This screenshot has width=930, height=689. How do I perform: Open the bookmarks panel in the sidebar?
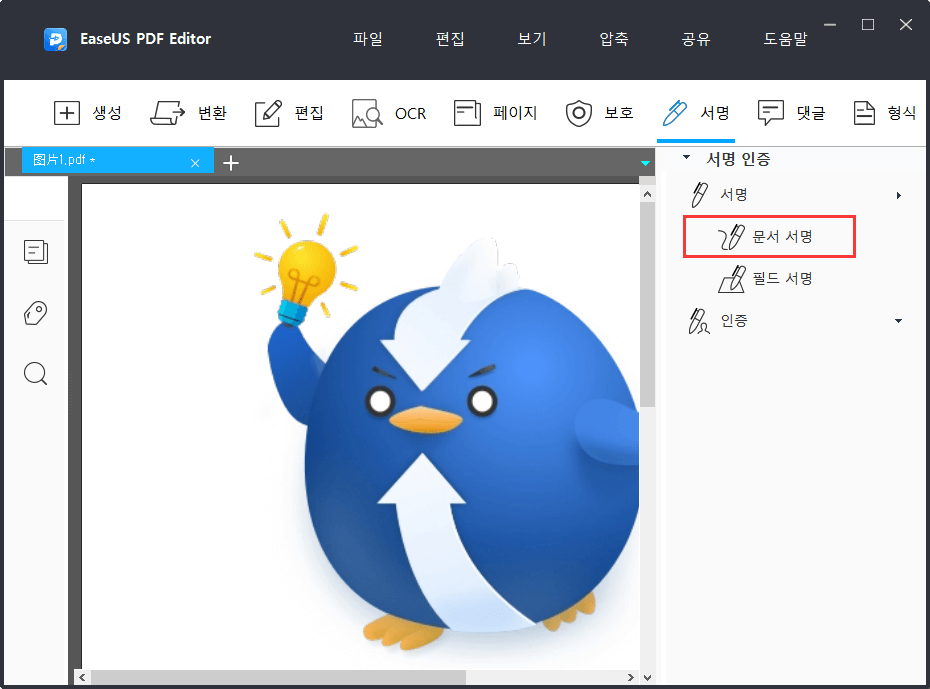36,313
